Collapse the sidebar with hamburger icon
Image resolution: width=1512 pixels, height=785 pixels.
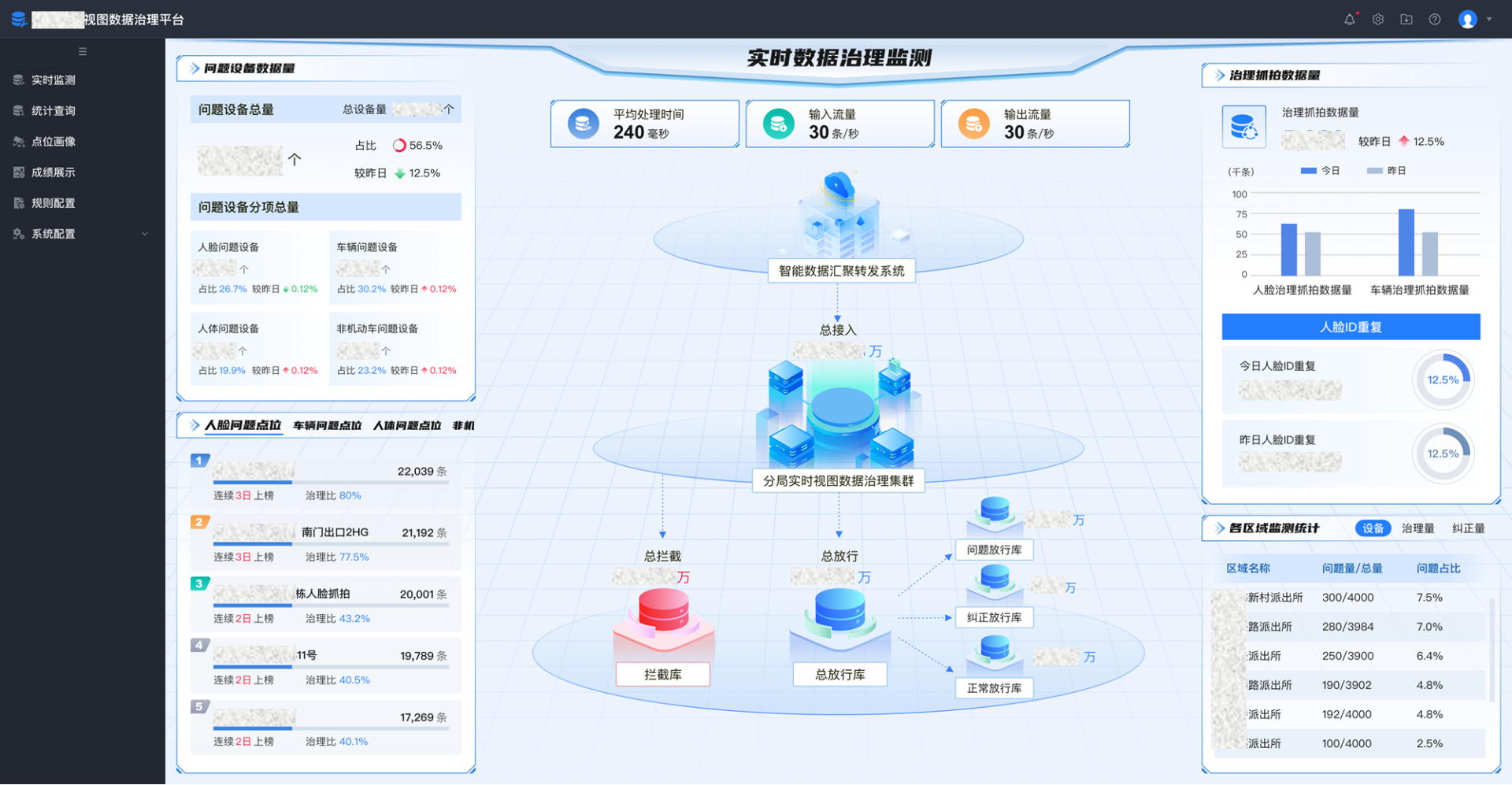(83, 52)
